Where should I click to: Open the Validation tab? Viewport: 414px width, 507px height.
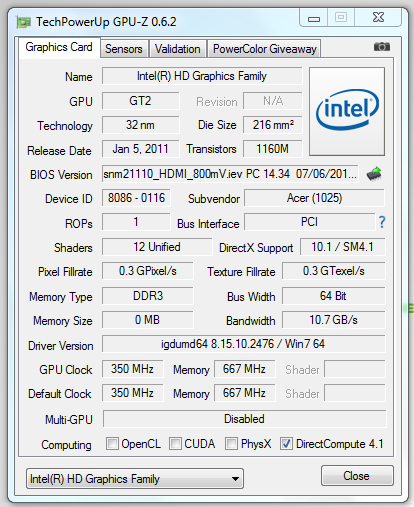(x=177, y=49)
